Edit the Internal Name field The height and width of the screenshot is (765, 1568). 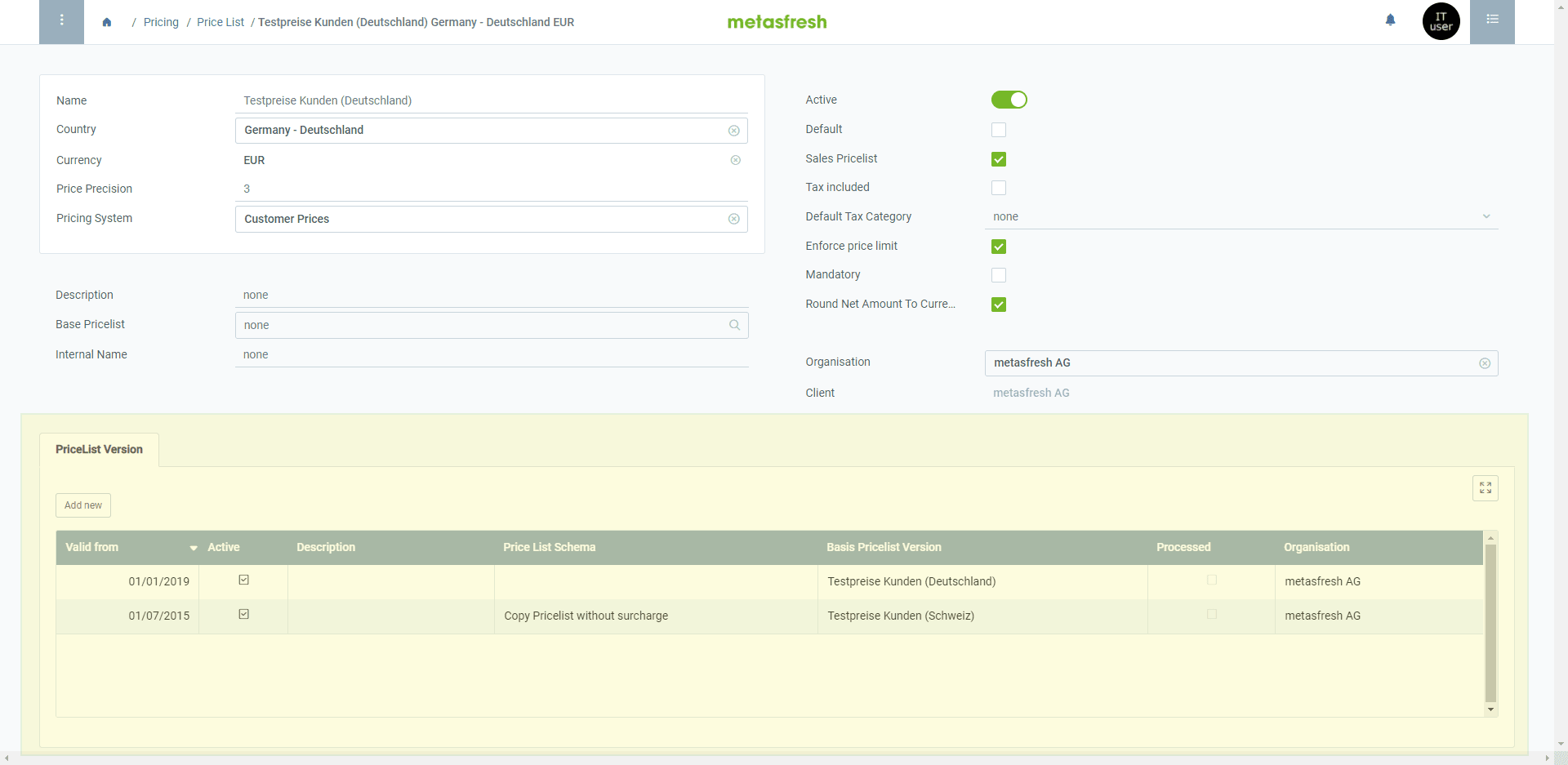coord(492,354)
